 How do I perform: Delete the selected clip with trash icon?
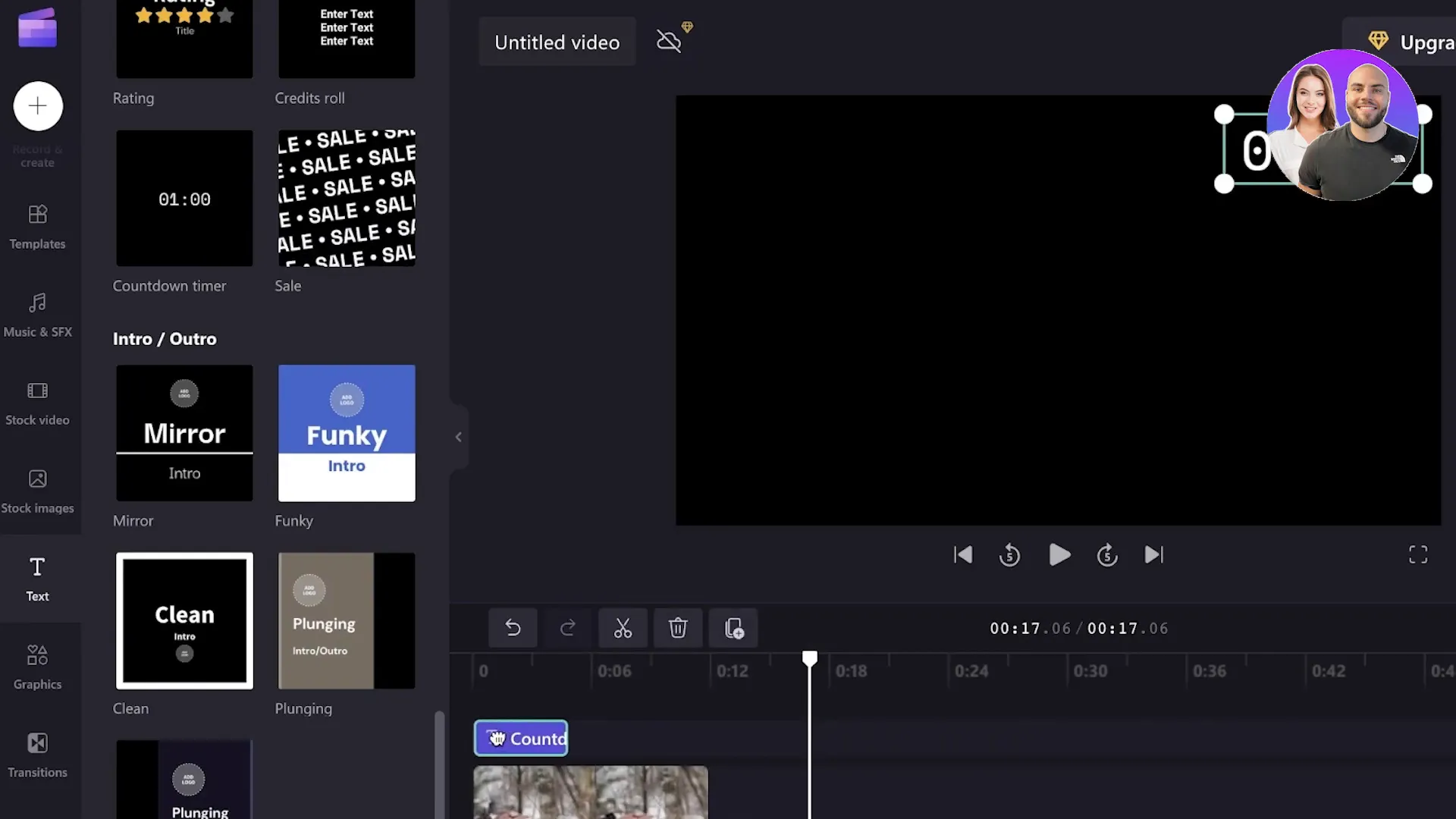[x=678, y=628]
